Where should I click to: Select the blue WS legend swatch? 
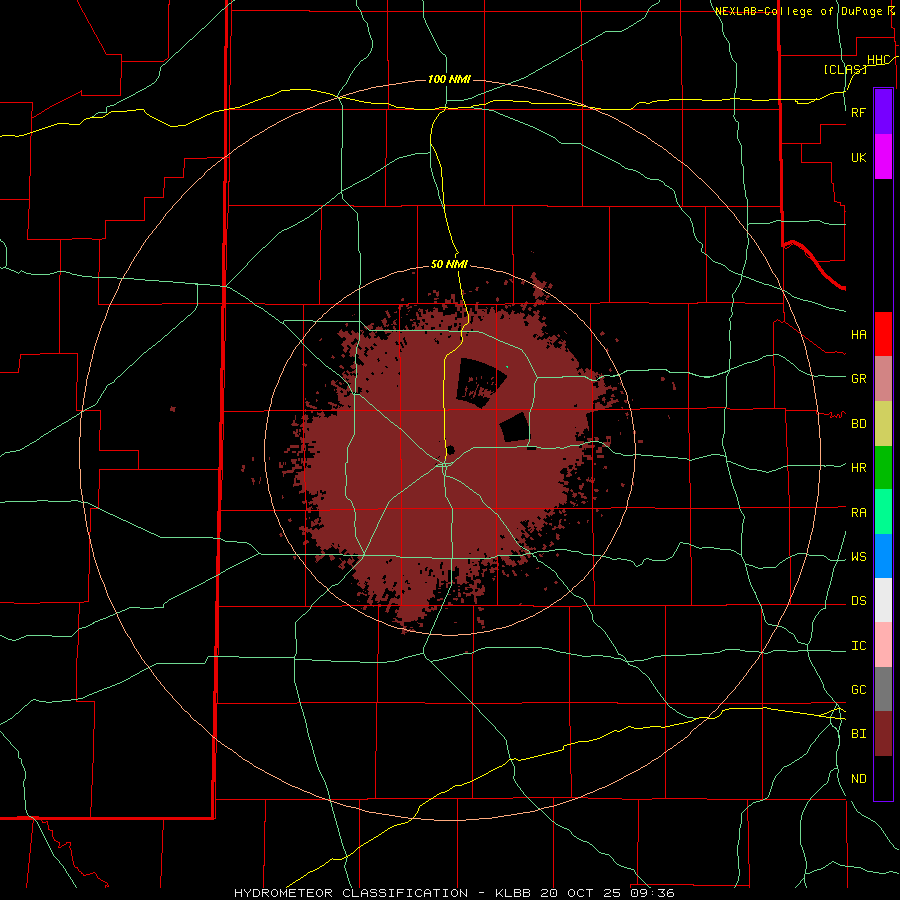tap(883, 556)
